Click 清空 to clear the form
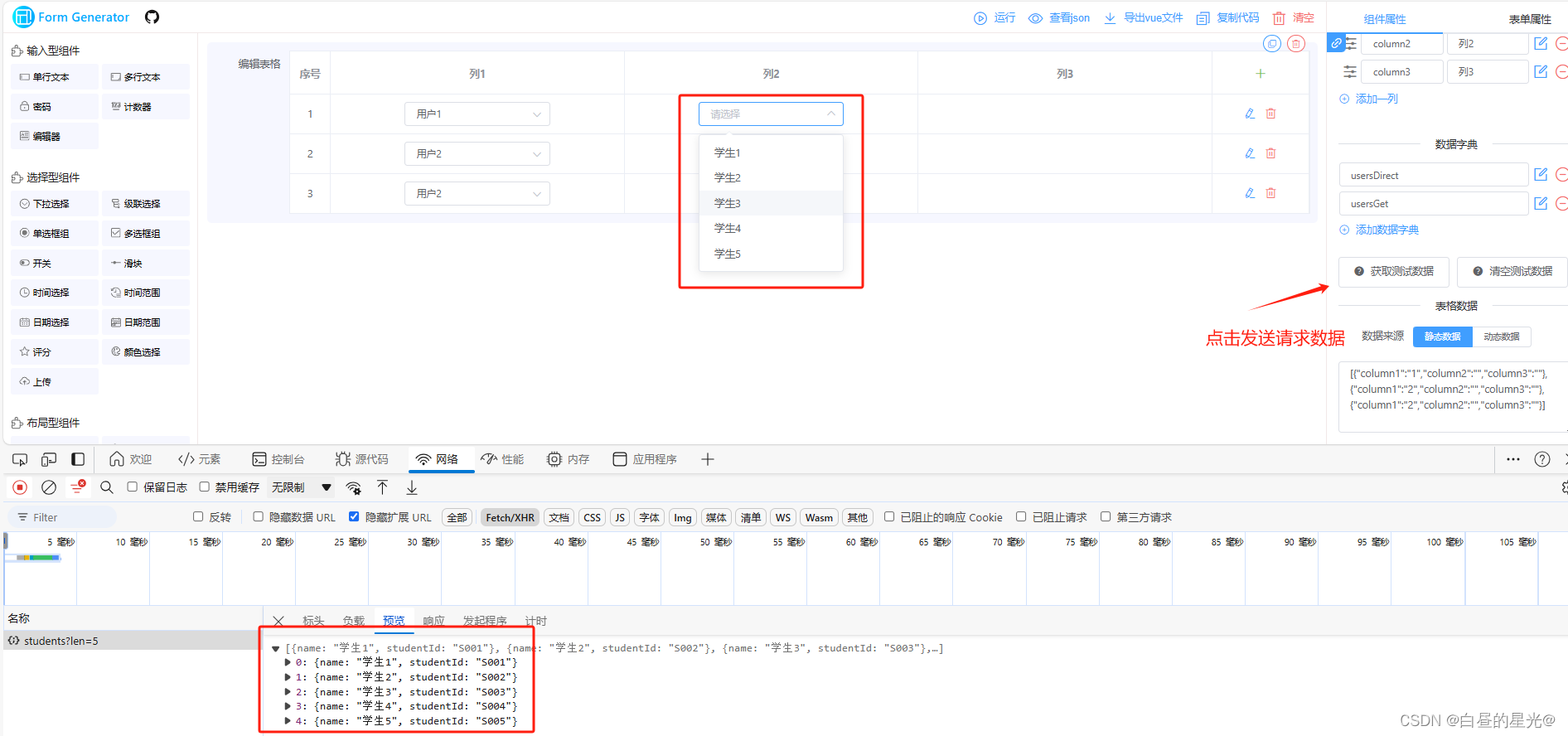The width and height of the screenshot is (1568, 736). click(1294, 17)
